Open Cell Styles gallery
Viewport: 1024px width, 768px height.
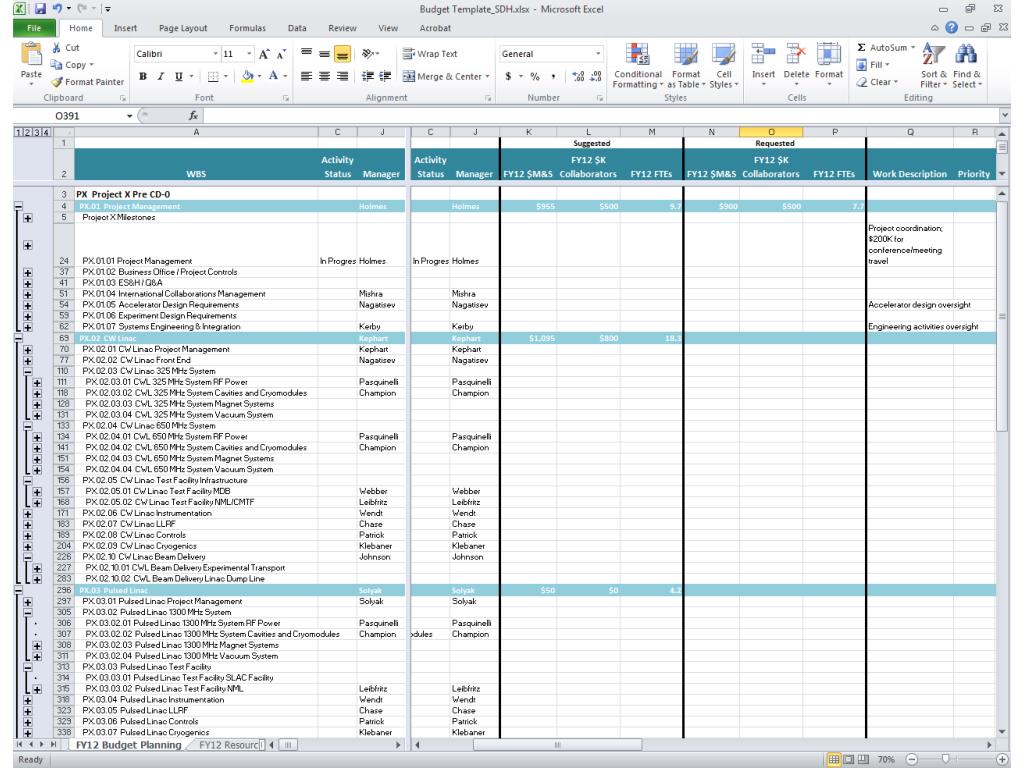pos(724,65)
